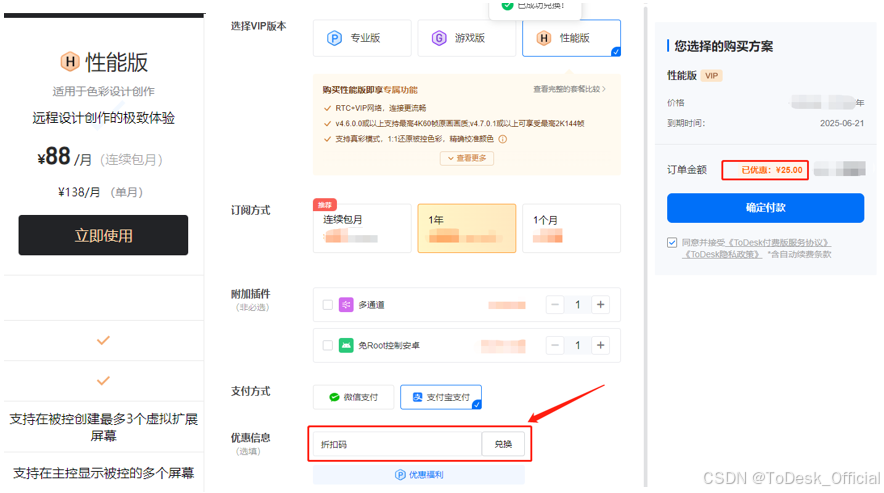Decrease the 多通道 quantity with minus
The height and width of the screenshot is (493, 884).
tap(555, 305)
